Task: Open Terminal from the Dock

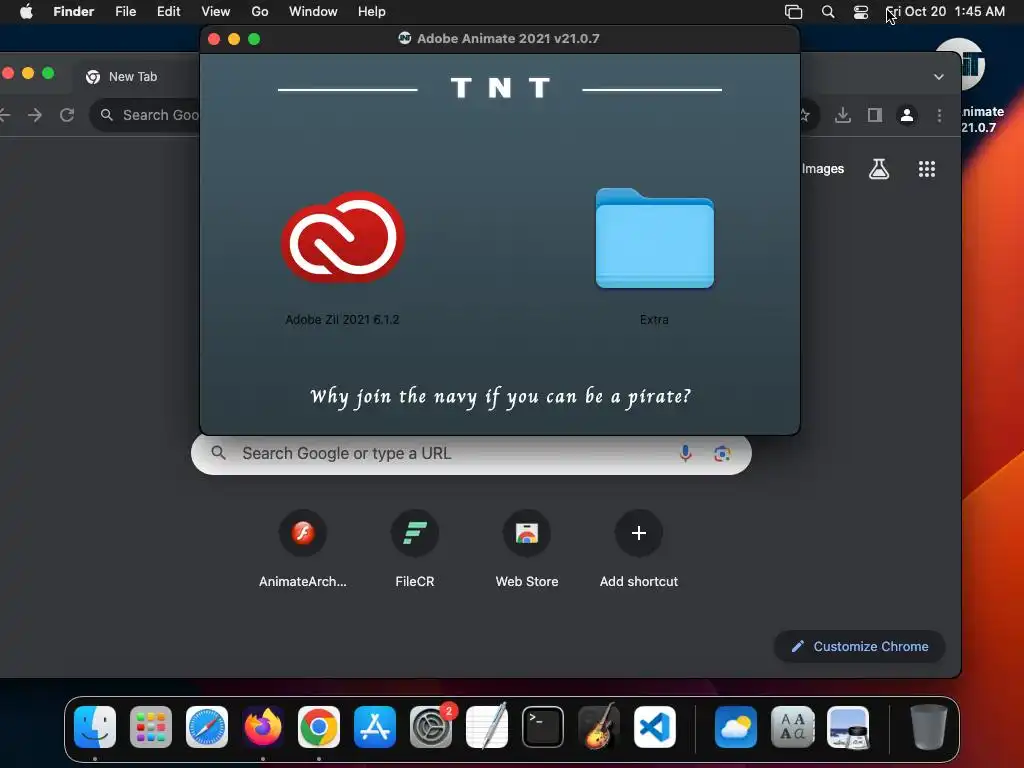Action: pos(543,727)
